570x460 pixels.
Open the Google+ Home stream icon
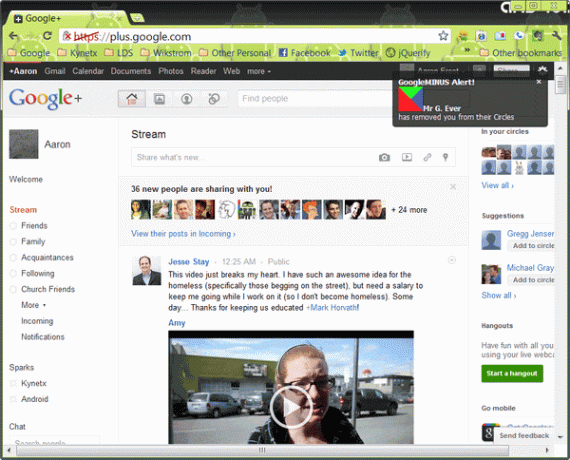[x=132, y=99]
